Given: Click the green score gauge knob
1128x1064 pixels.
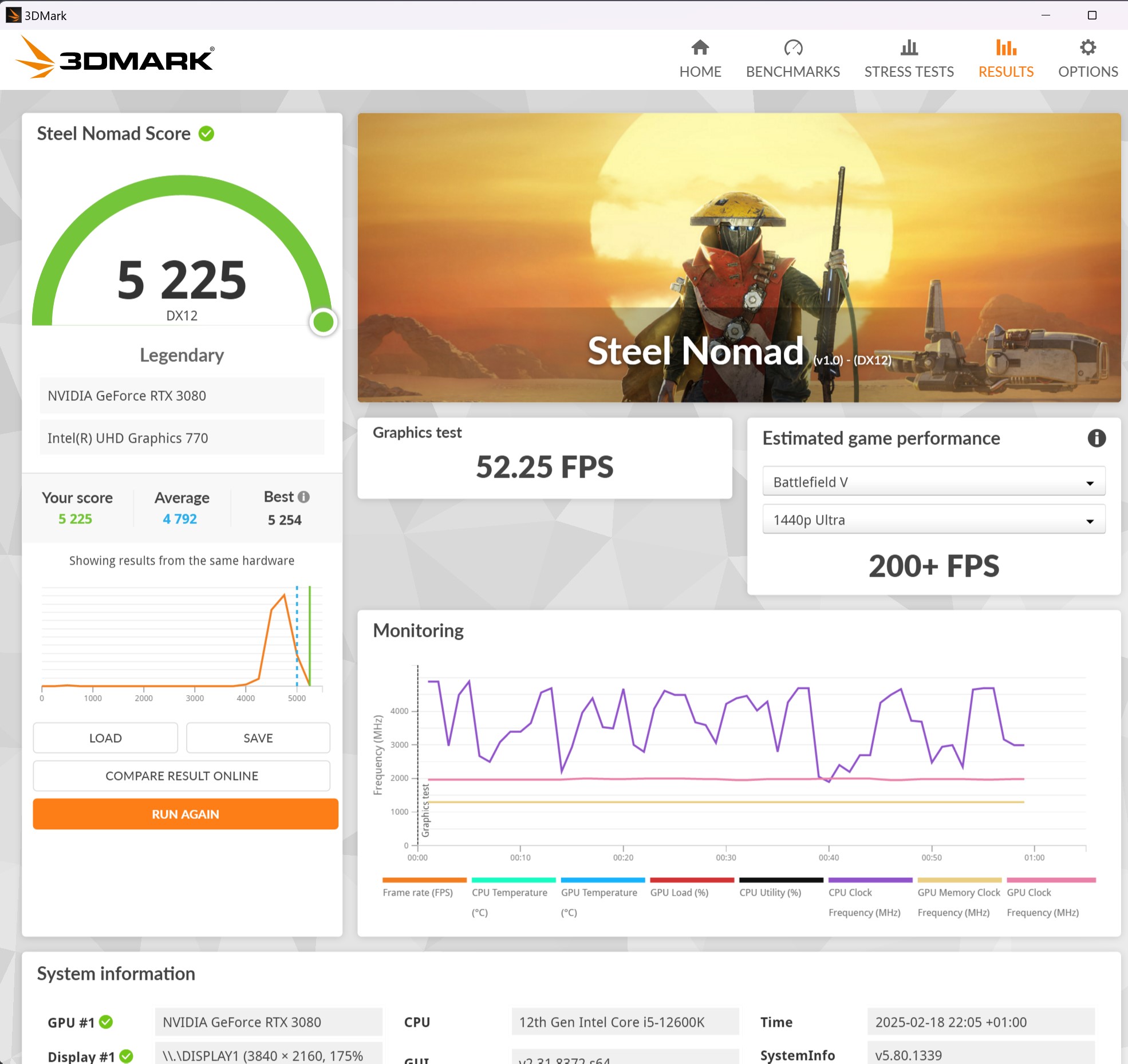Looking at the screenshot, I should (324, 322).
